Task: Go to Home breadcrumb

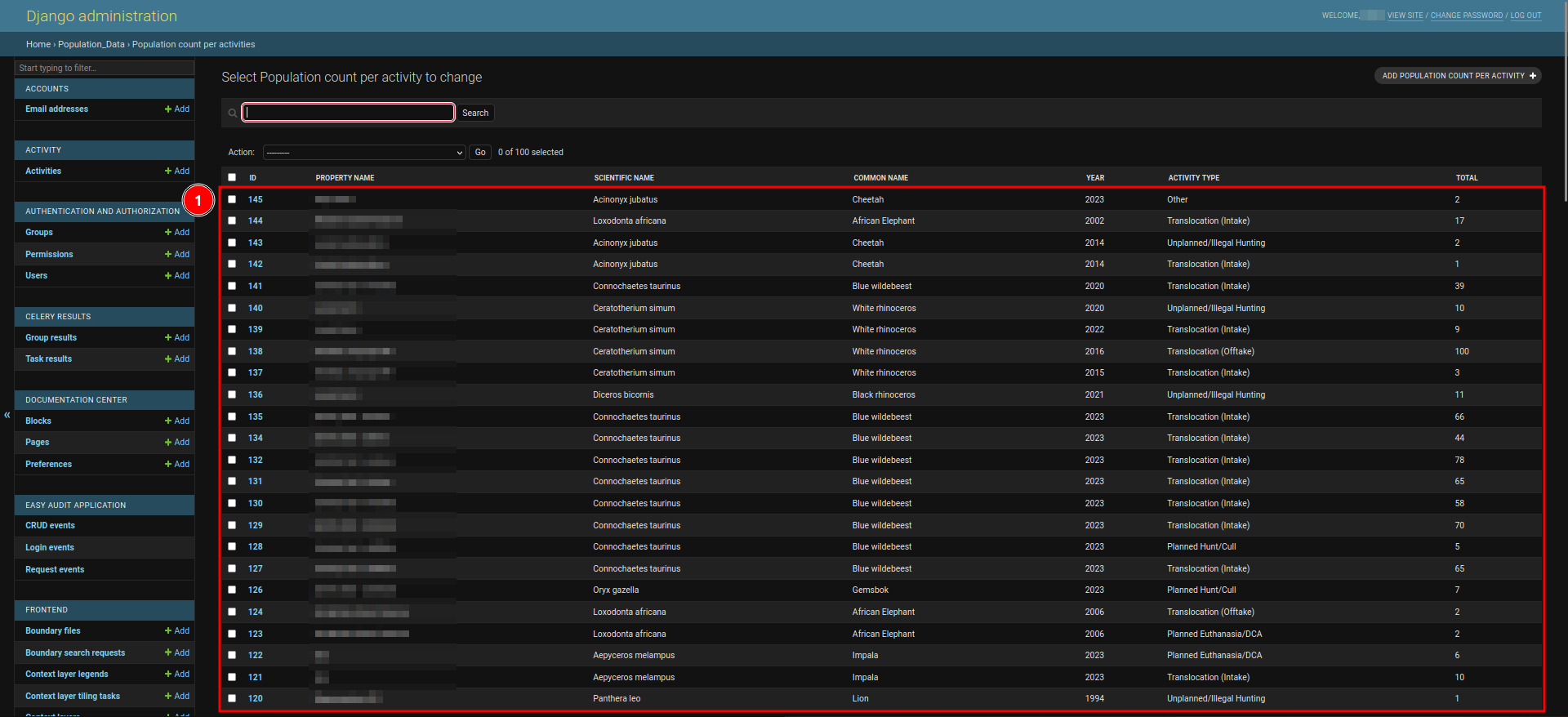Action: click(x=38, y=45)
